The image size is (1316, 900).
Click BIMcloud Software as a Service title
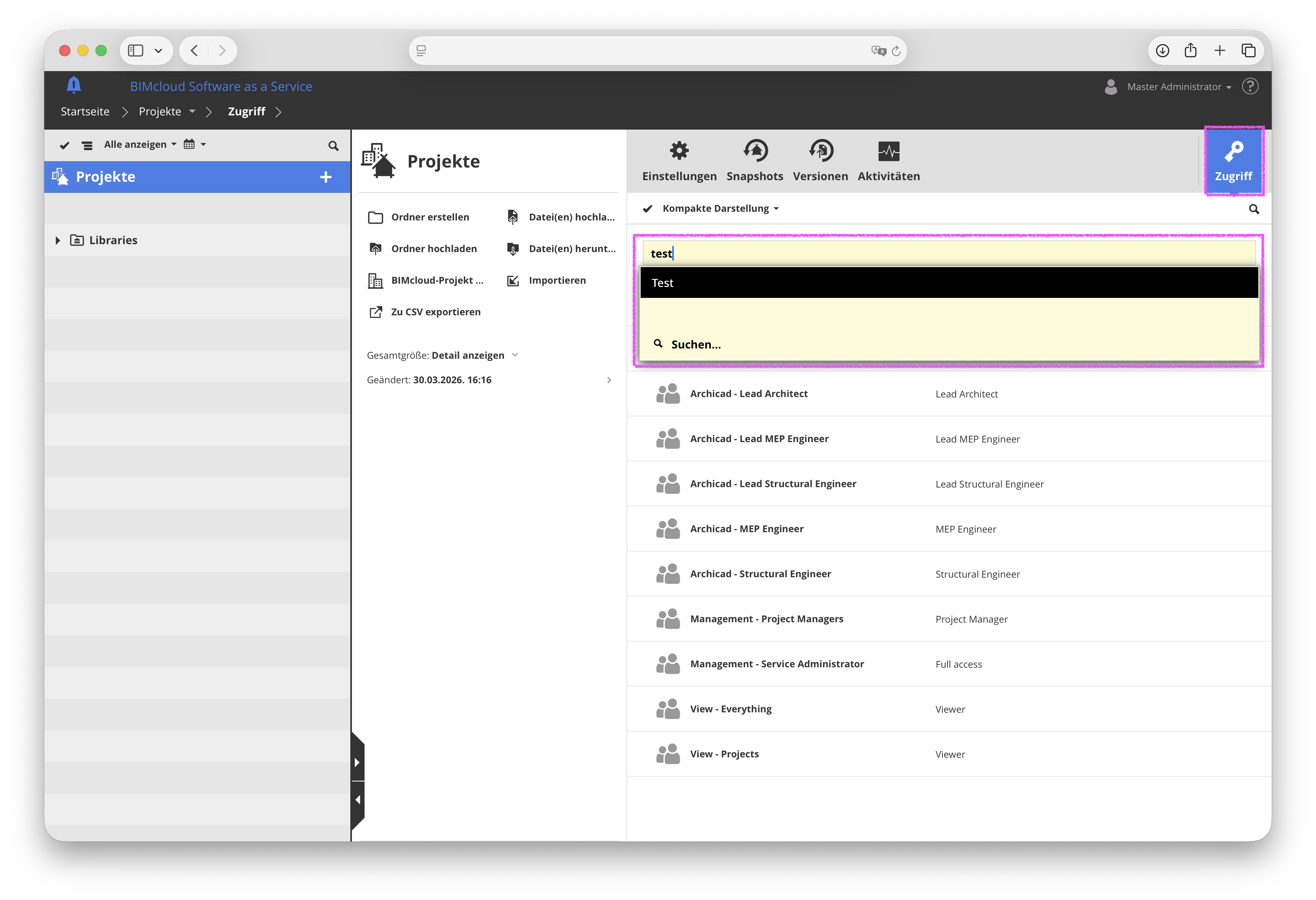[221, 86]
